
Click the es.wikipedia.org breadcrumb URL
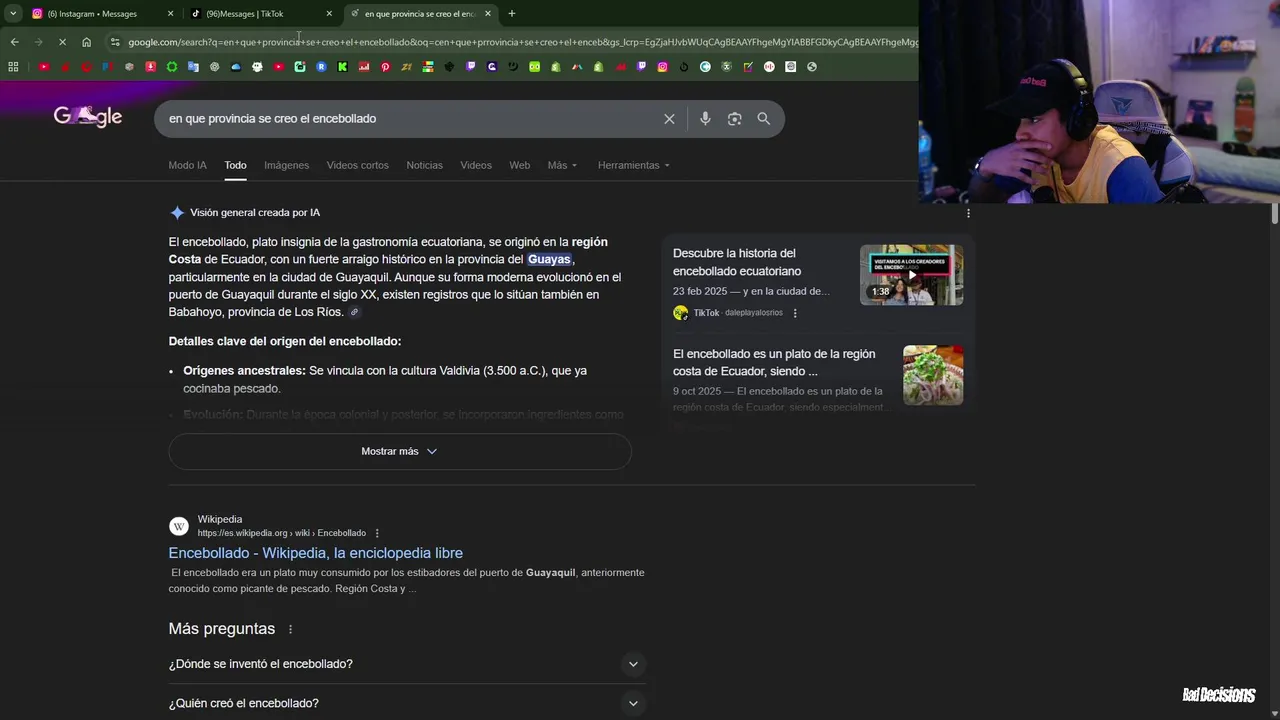[282, 534]
